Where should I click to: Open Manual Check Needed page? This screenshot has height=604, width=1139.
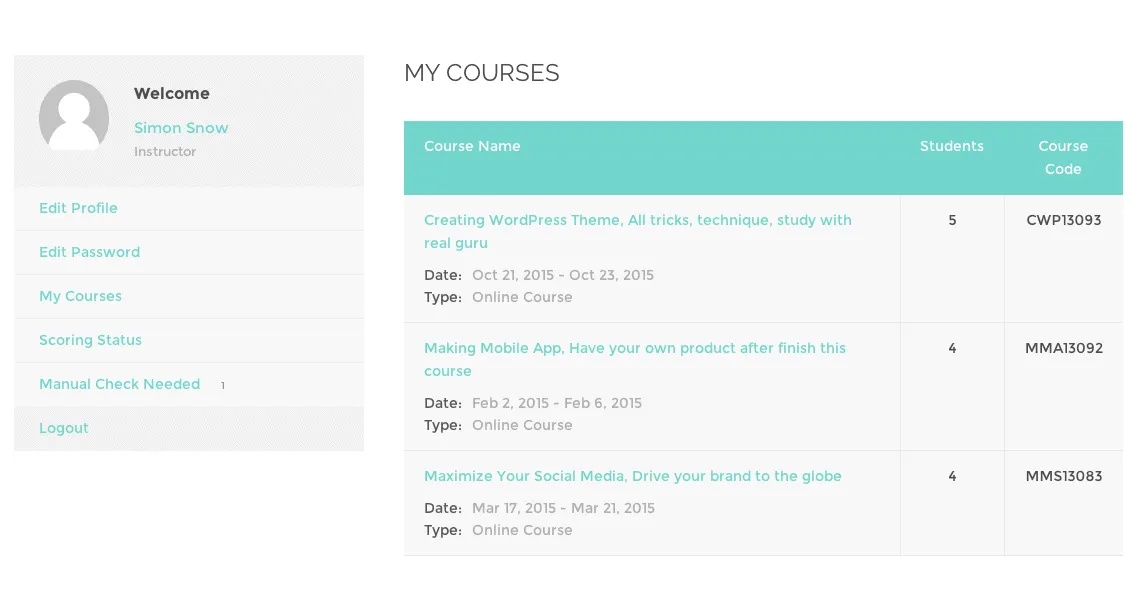119,384
